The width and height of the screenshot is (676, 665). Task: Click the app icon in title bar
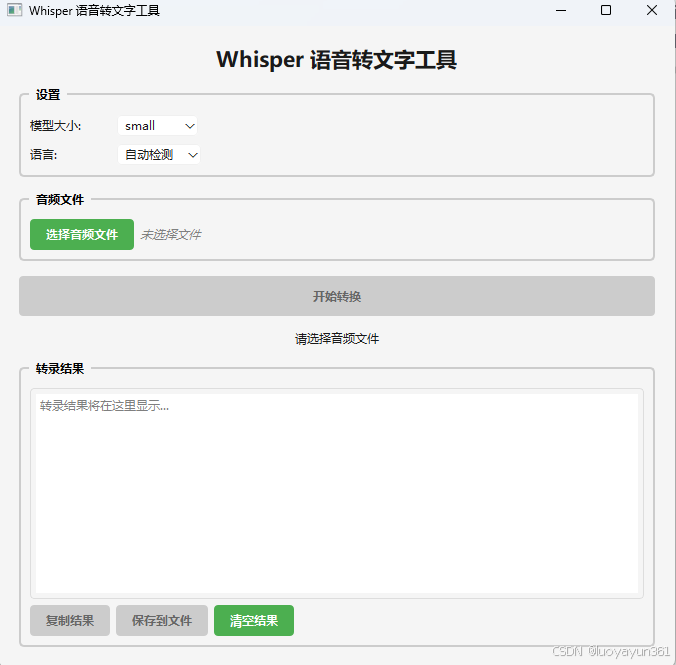tap(14, 10)
